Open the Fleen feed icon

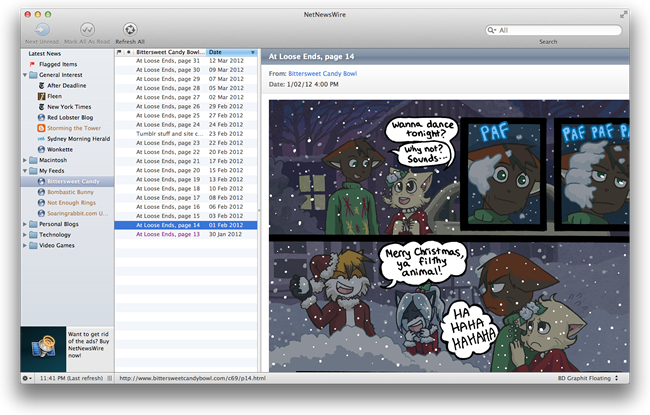click(41, 96)
